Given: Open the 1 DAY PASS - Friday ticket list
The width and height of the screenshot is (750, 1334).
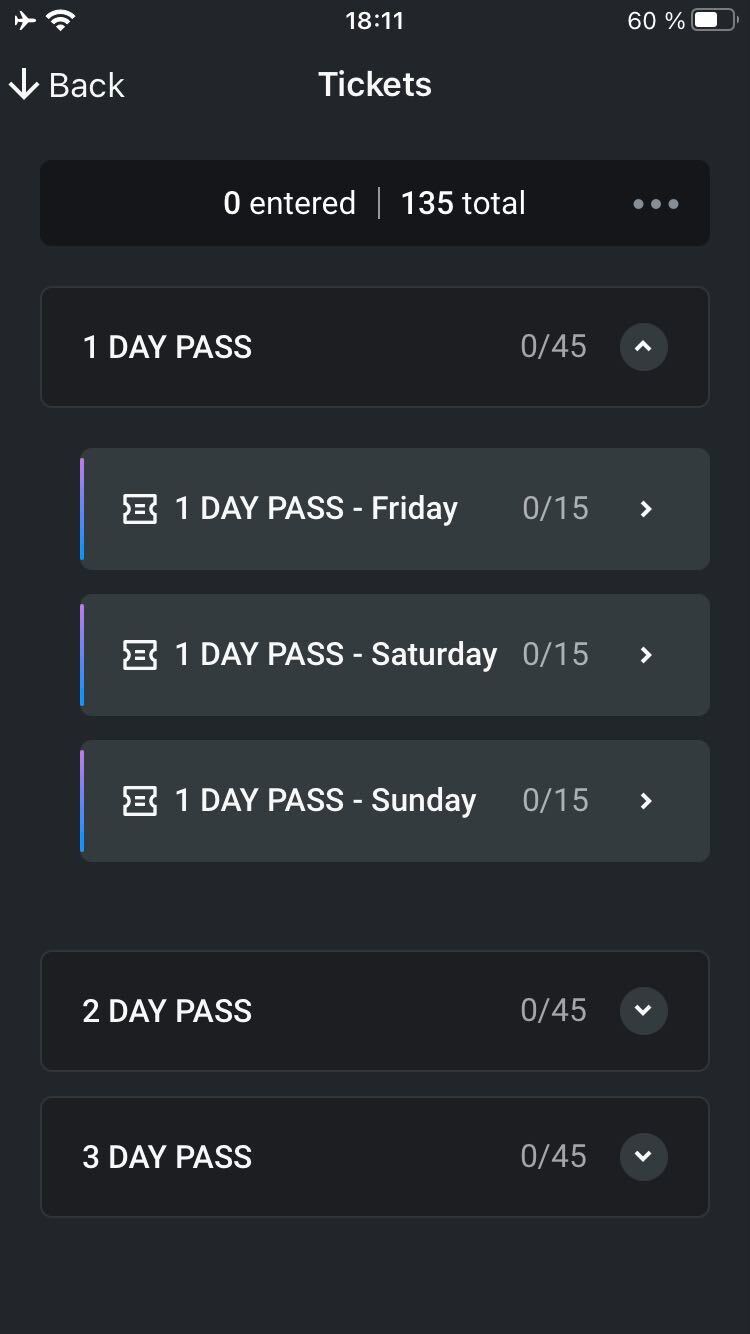Looking at the screenshot, I should click(x=395, y=509).
